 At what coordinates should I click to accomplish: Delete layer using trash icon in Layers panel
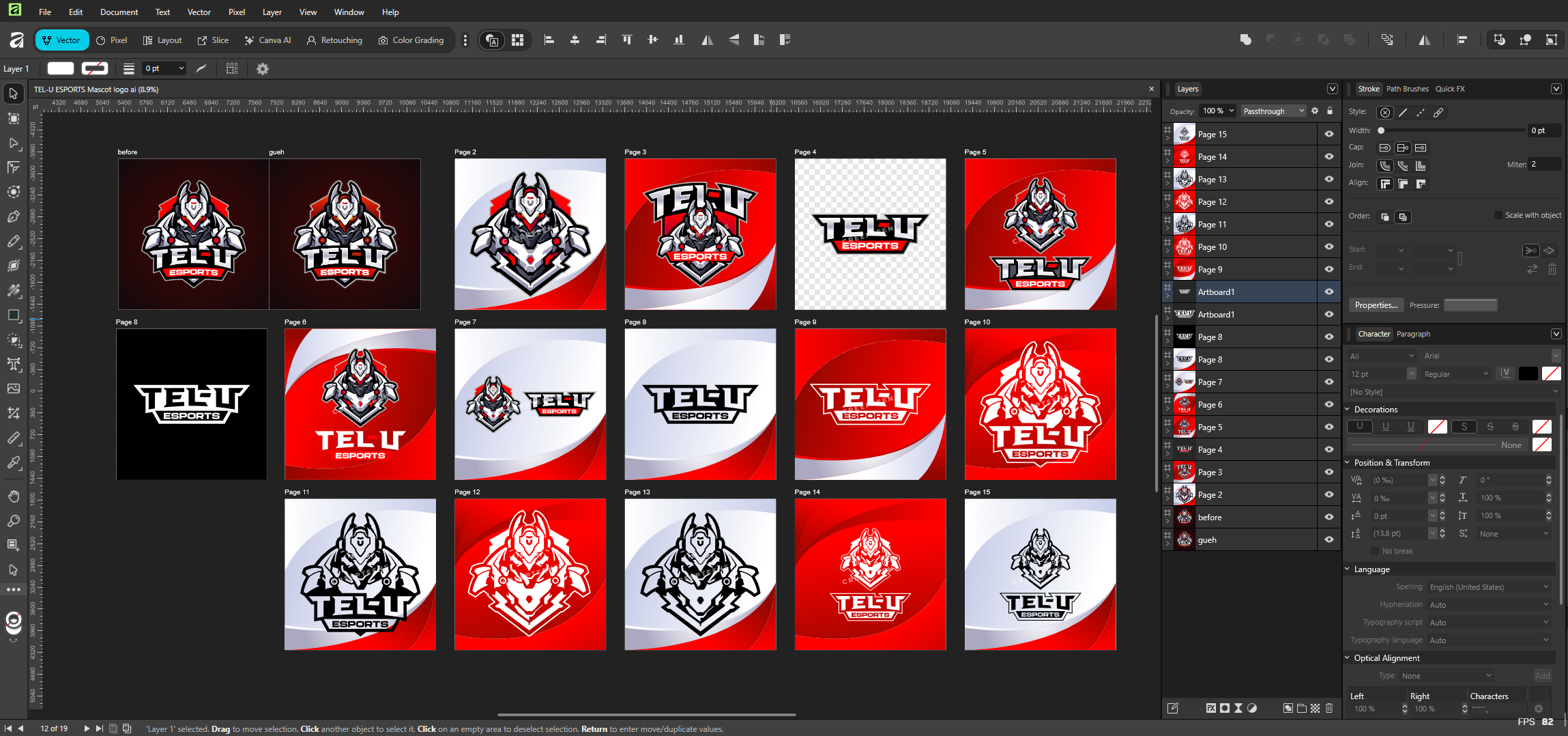(1329, 708)
